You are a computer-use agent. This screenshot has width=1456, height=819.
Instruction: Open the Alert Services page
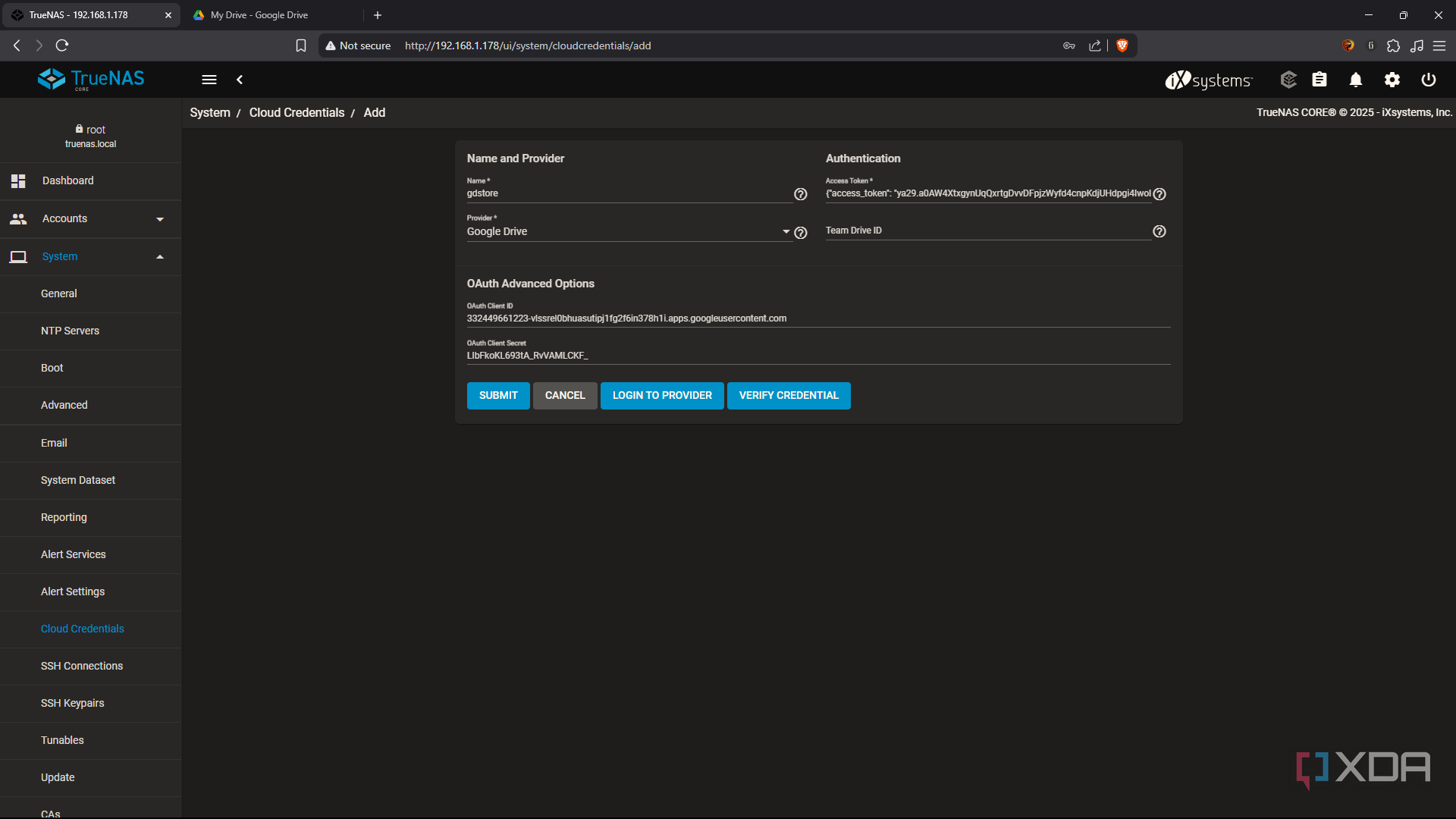pos(91,554)
